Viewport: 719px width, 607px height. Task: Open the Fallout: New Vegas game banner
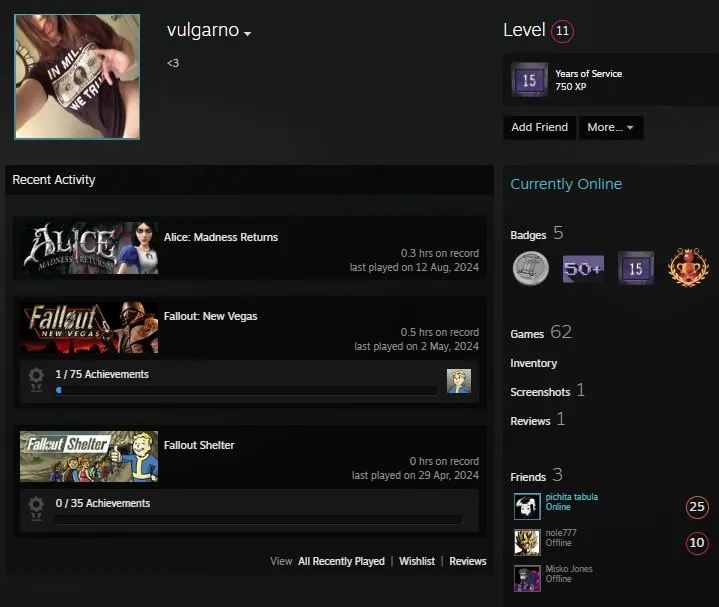(x=89, y=327)
